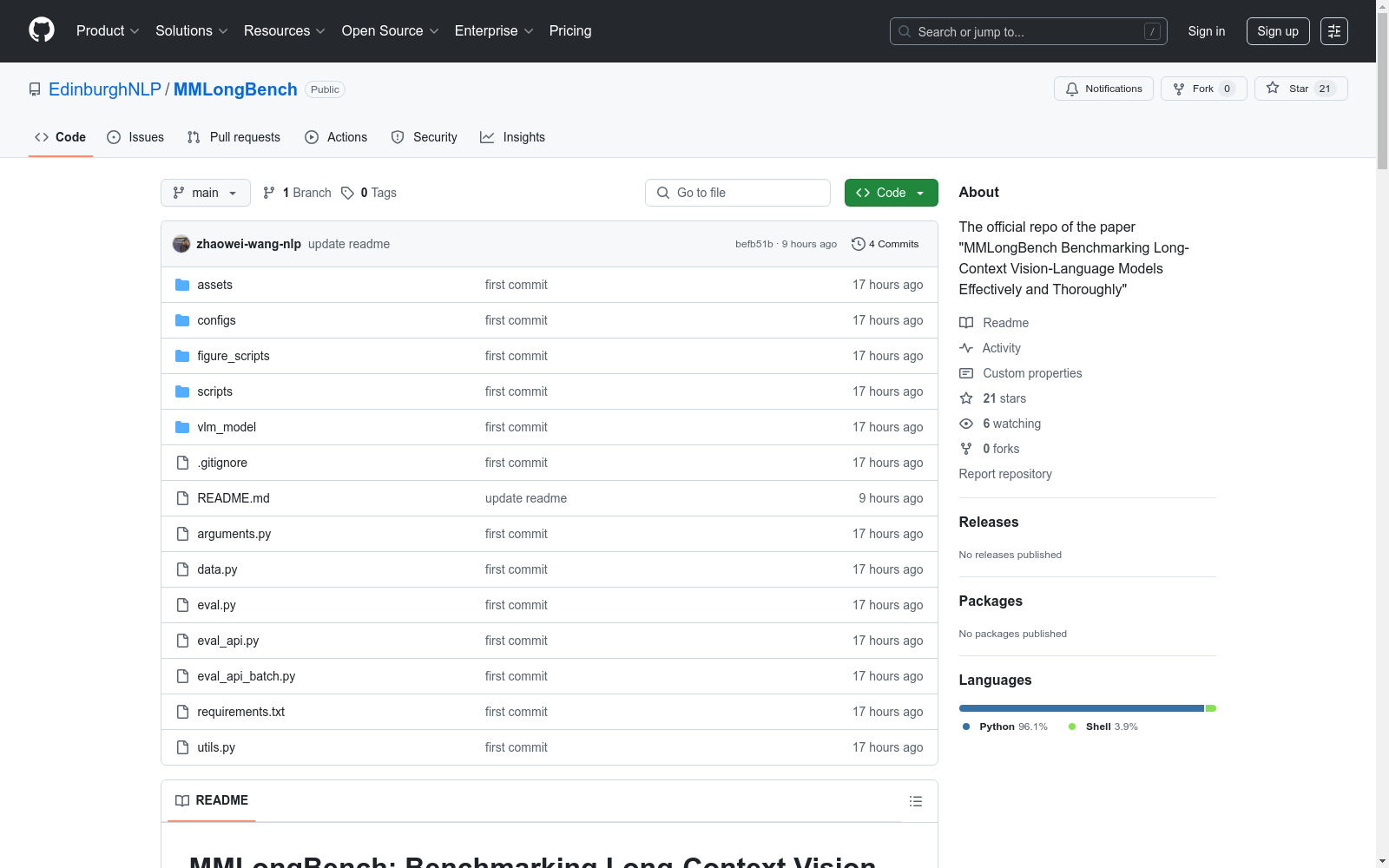Click the zhaowei-wang-nlp avatar image
The height and width of the screenshot is (868, 1389).
tap(181, 244)
